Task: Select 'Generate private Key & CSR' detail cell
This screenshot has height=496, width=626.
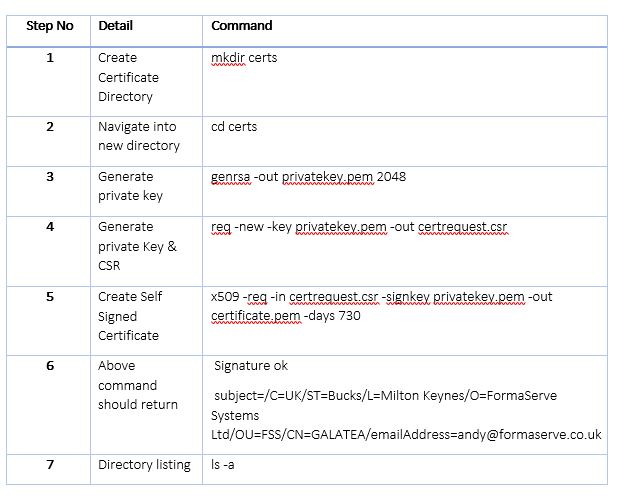Action: tap(136, 246)
